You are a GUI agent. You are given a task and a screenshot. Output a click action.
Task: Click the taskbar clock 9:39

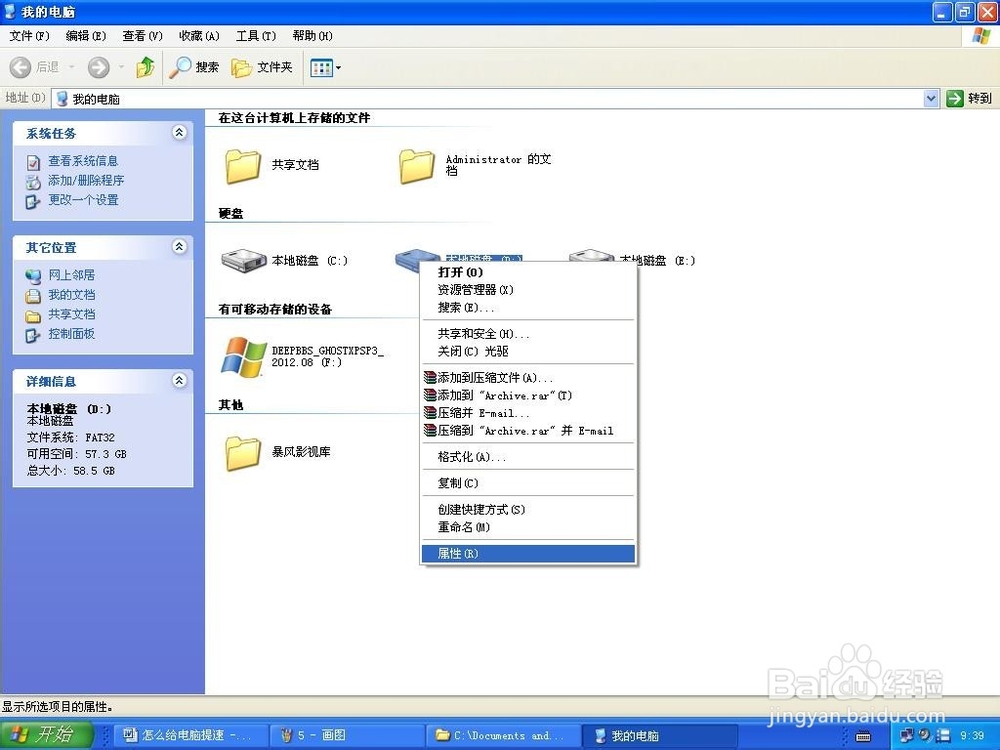(972, 735)
